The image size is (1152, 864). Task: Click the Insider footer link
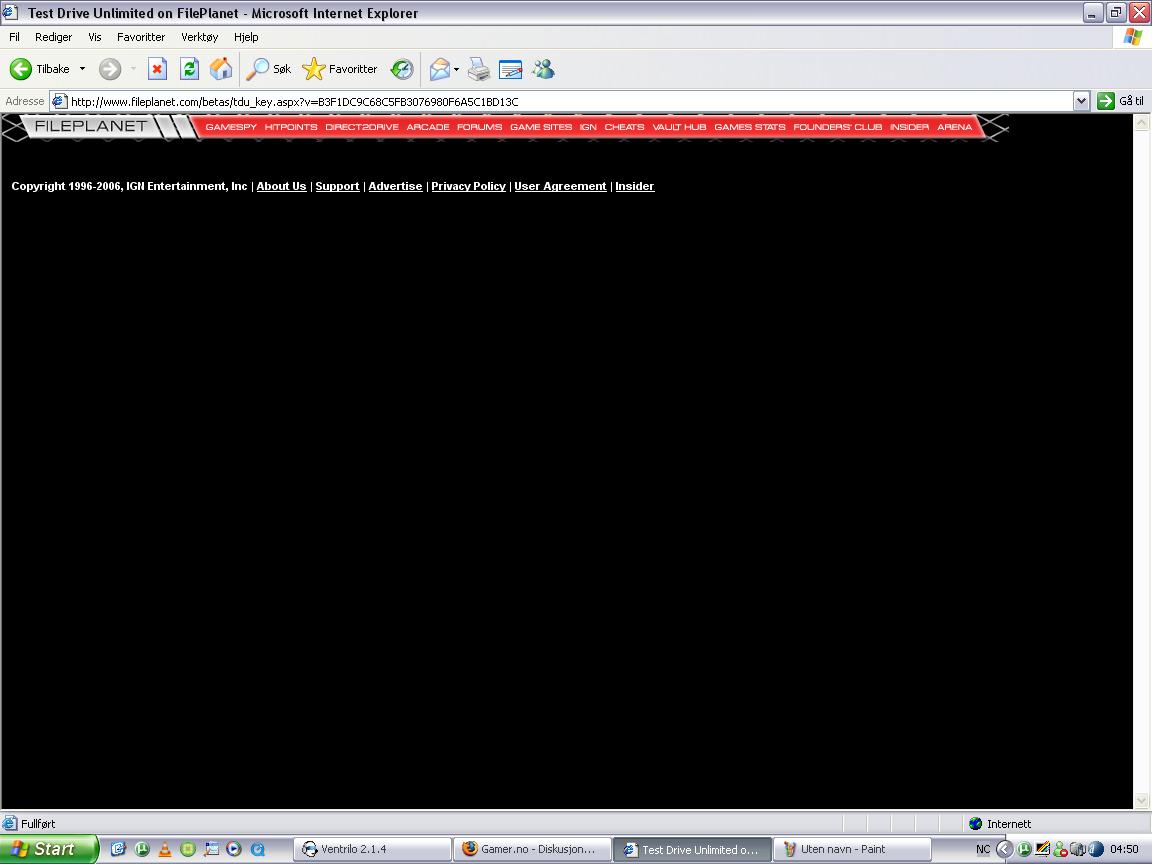point(635,187)
